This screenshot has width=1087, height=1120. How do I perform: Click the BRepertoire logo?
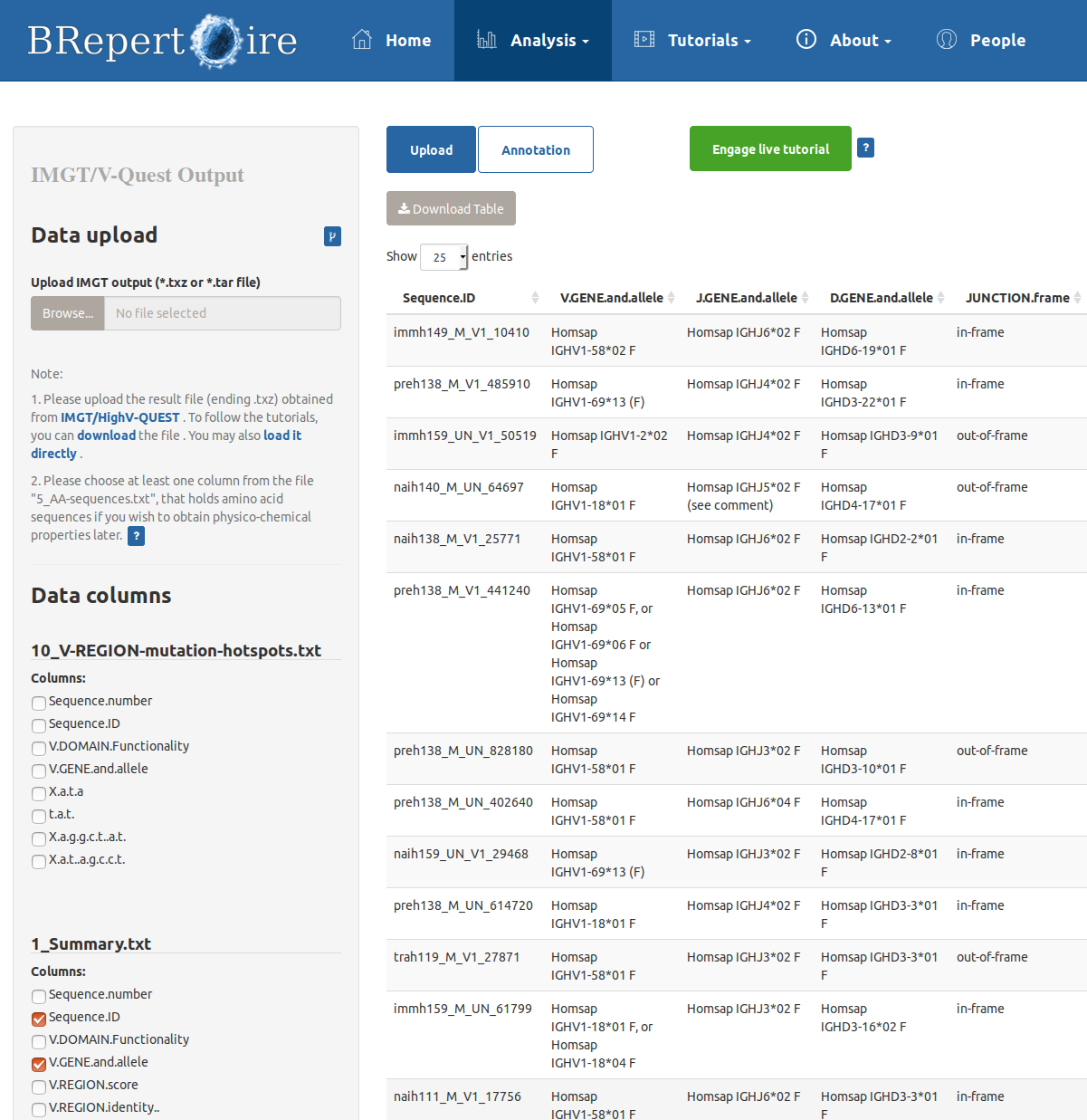point(162,41)
